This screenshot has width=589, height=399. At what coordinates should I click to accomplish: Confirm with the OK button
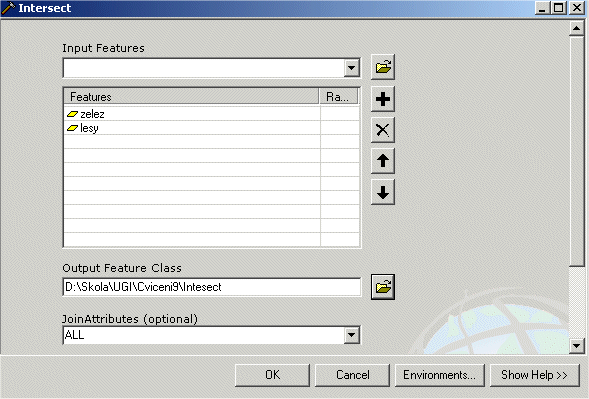point(272,375)
